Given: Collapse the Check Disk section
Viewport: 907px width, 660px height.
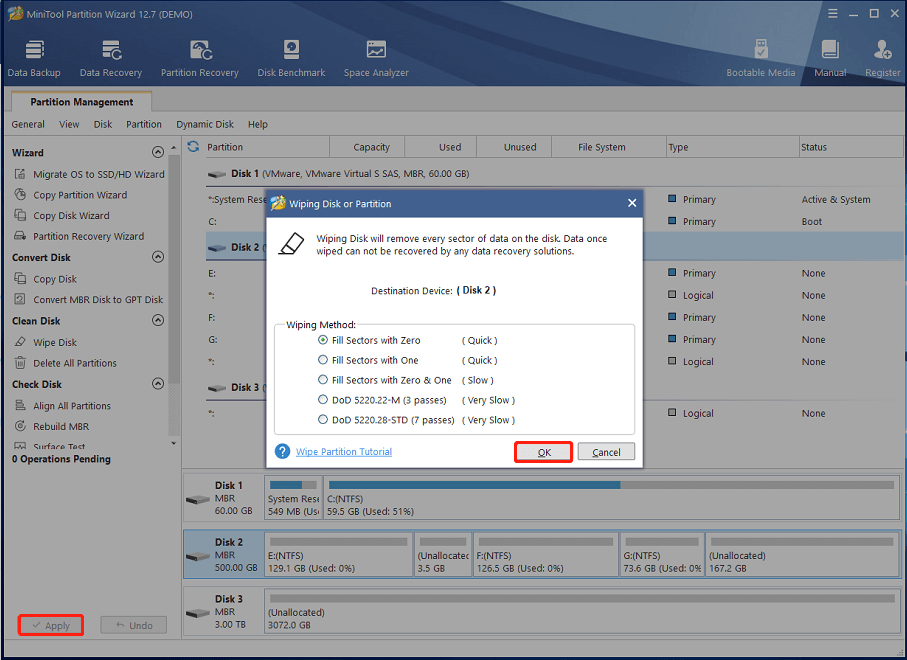Looking at the screenshot, I should 157,384.
